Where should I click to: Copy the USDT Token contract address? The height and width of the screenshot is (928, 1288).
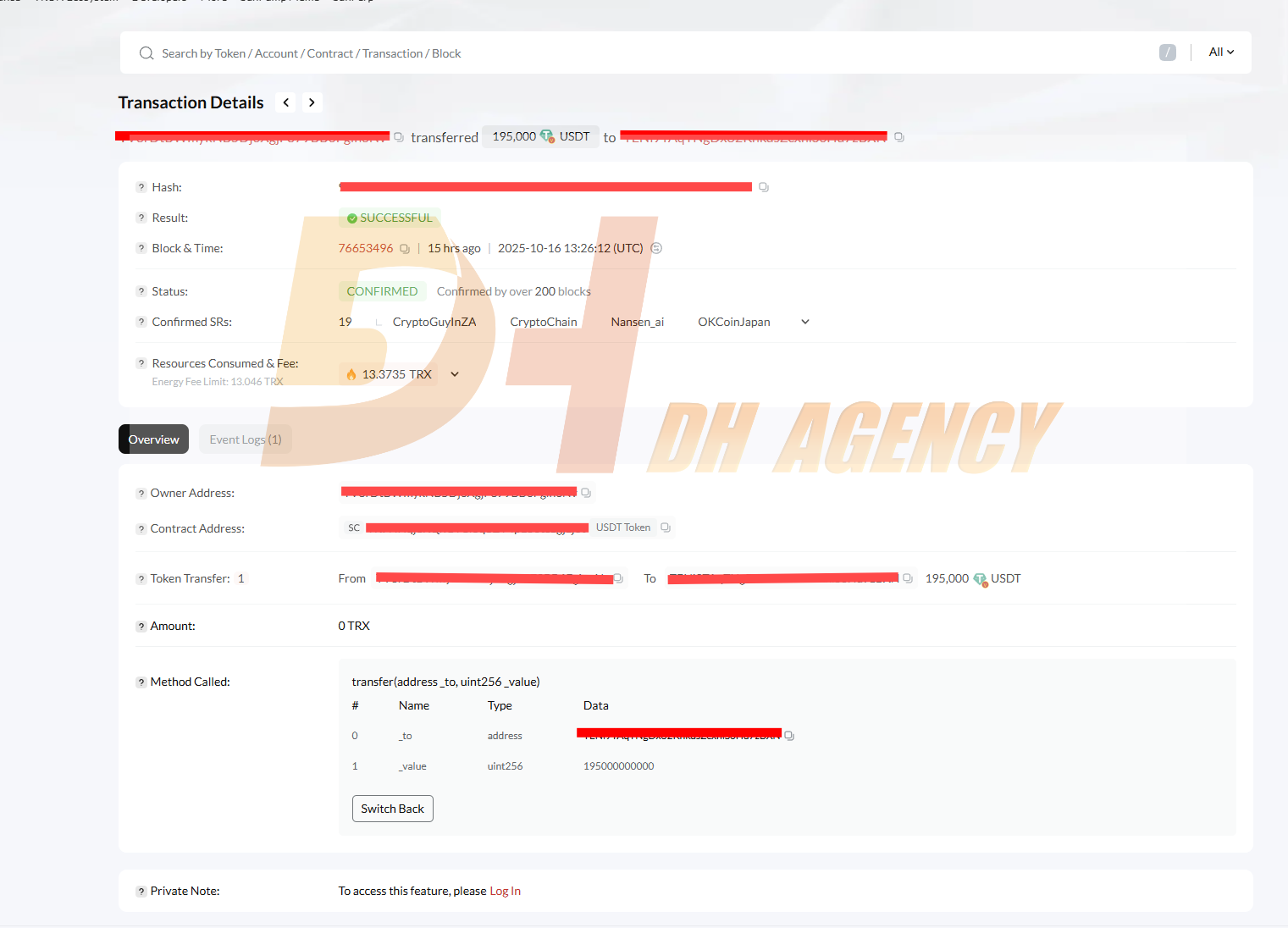(x=666, y=528)
